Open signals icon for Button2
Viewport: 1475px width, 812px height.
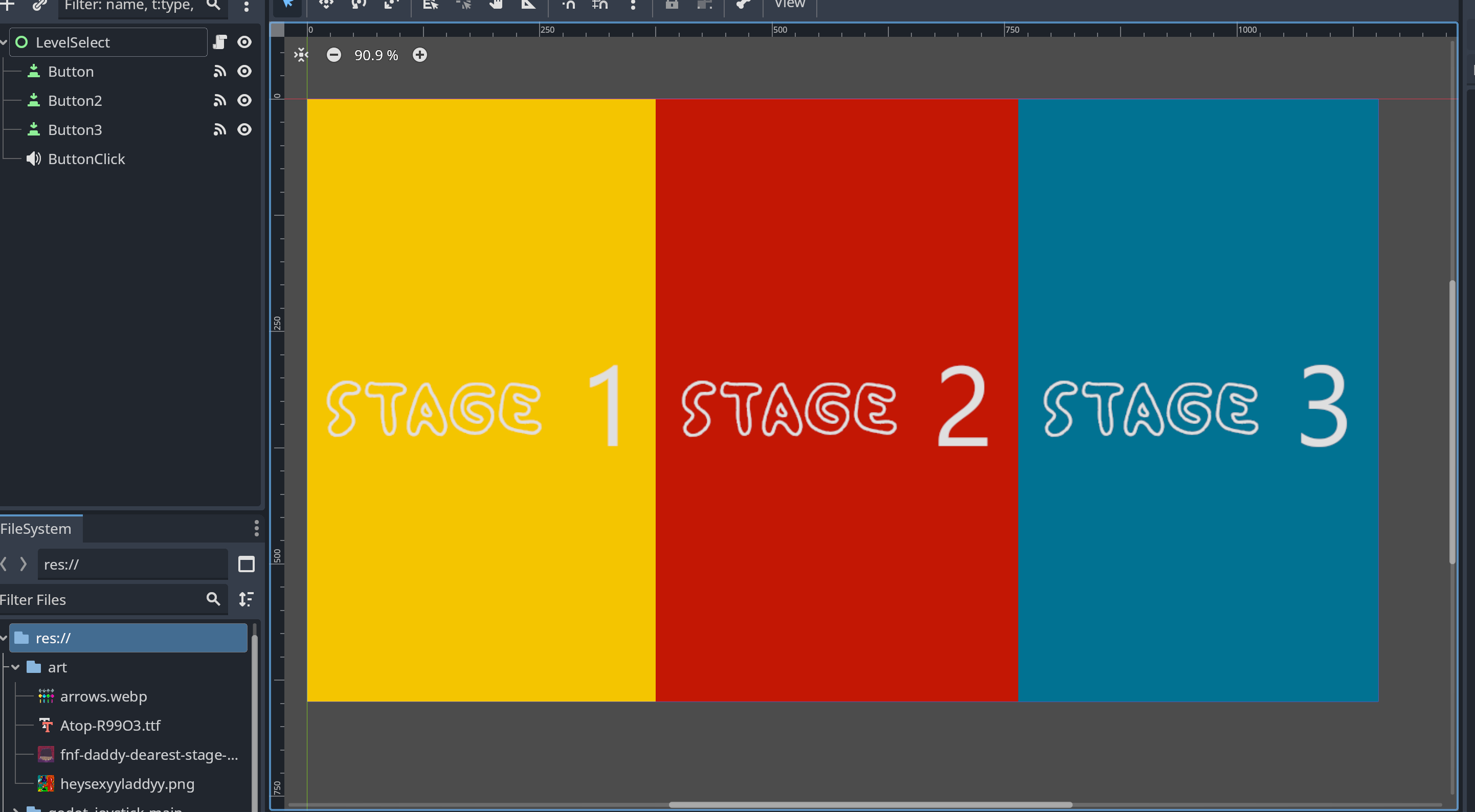tap(220, 101)
